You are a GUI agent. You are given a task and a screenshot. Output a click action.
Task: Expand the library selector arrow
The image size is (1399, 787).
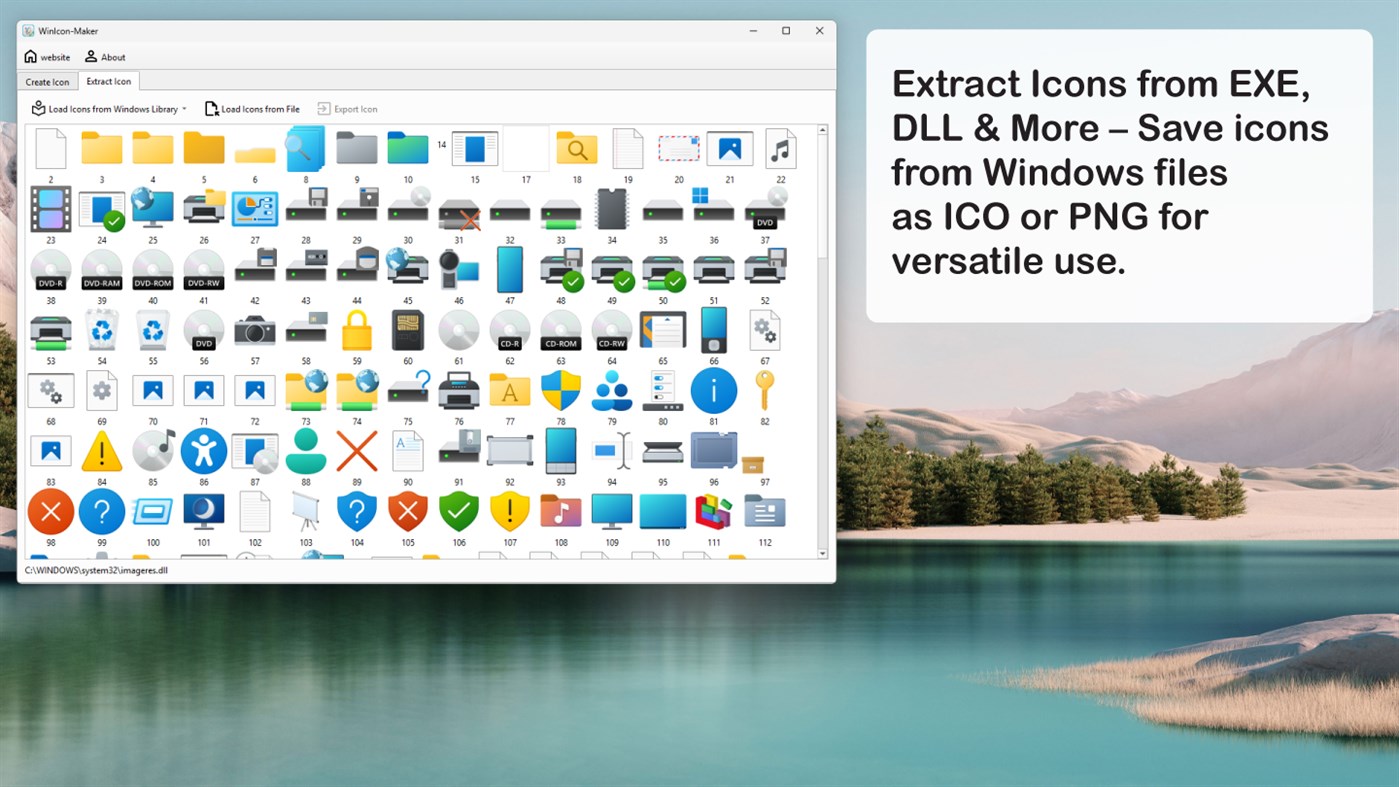186,108
